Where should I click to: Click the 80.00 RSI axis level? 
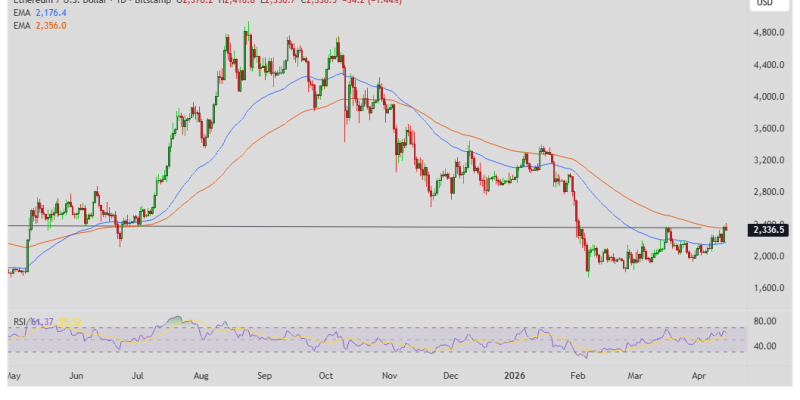pyautogui.click(x=764, y=322)
